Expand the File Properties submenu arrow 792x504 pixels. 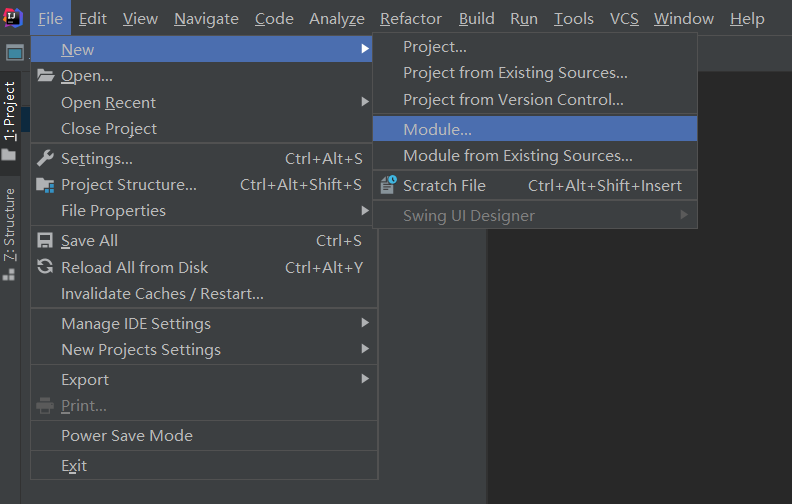pos(365,211)
